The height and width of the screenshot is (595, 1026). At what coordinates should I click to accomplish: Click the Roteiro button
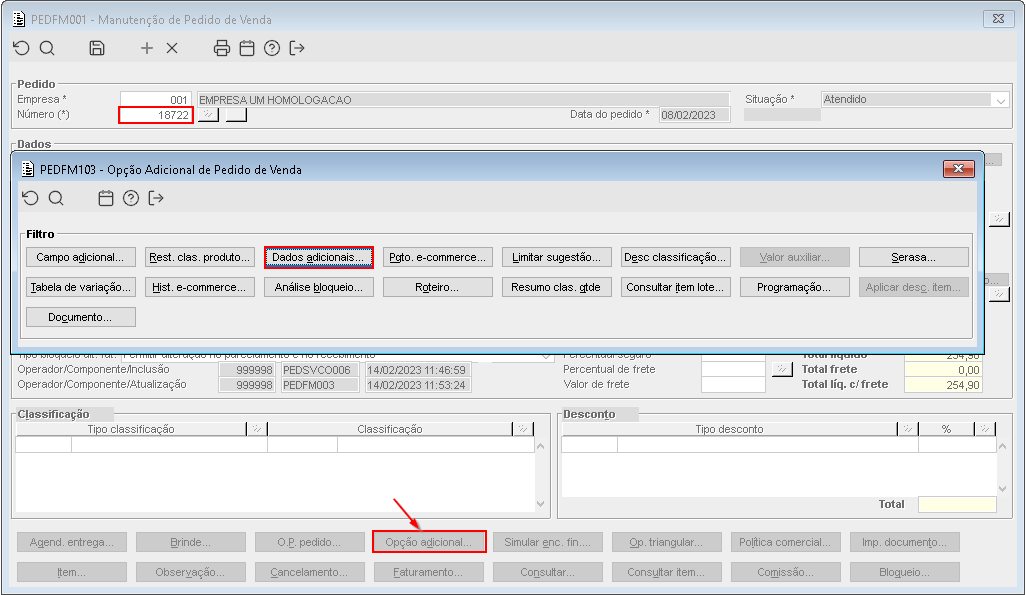click(438, 287)
